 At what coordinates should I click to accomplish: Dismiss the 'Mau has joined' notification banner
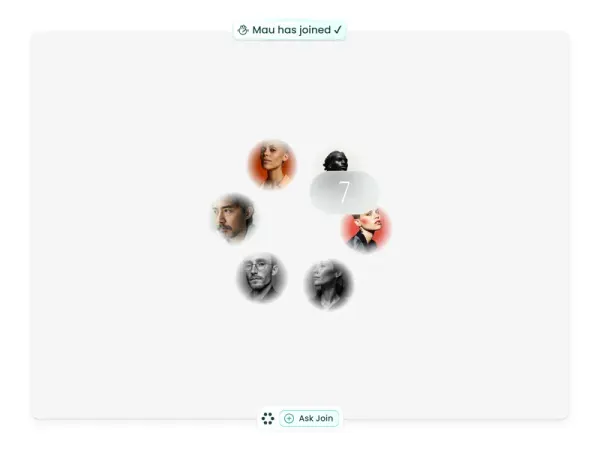(x=290, y=30)
